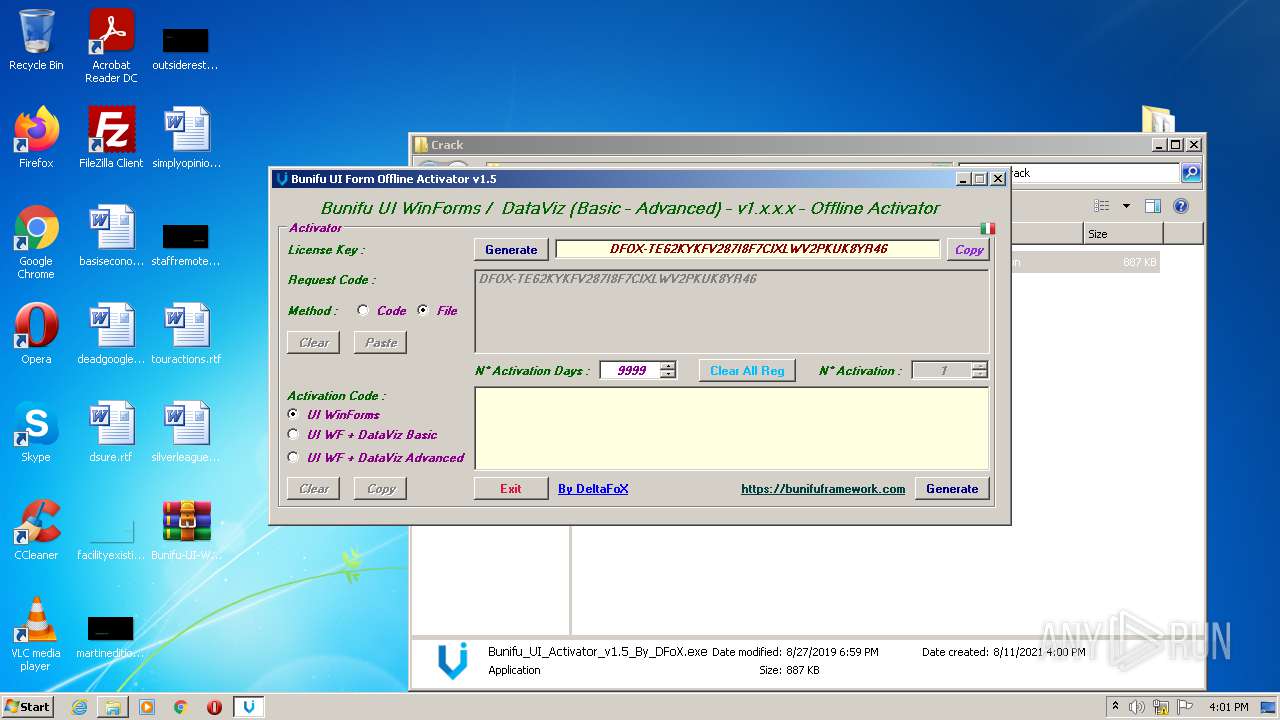The width and height of the screenshot is (1280, 720).
Task: Click the Chrome icon on the taskbar
Action: [x=181, y=707]
